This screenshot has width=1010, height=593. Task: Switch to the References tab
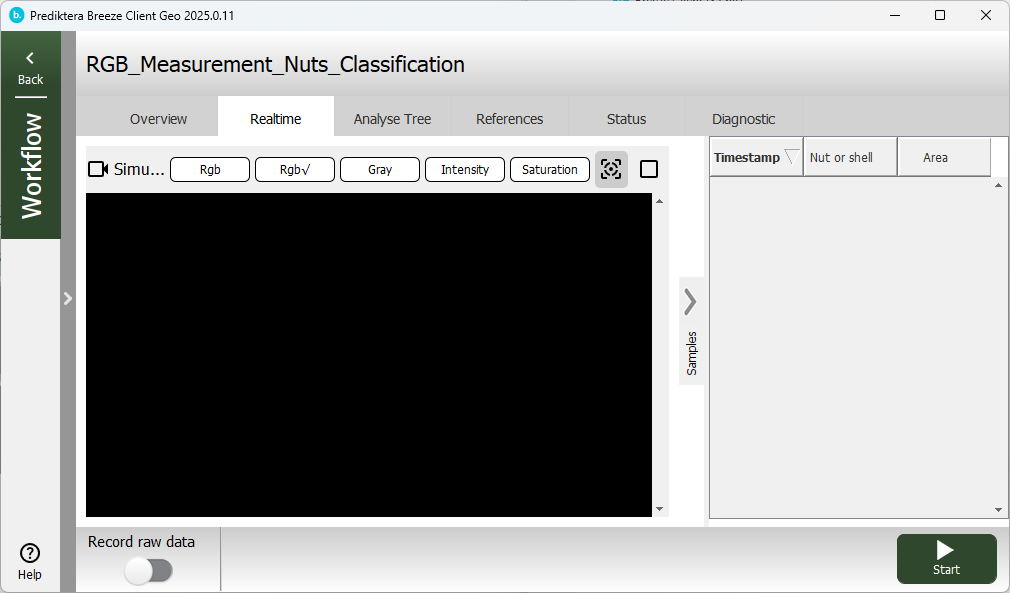pos(509,119)
